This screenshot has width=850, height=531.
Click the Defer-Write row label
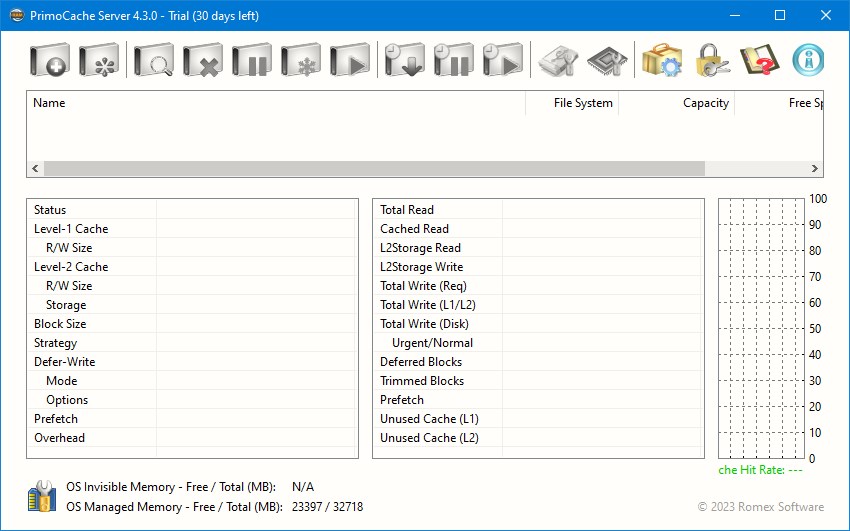(65, 362)
